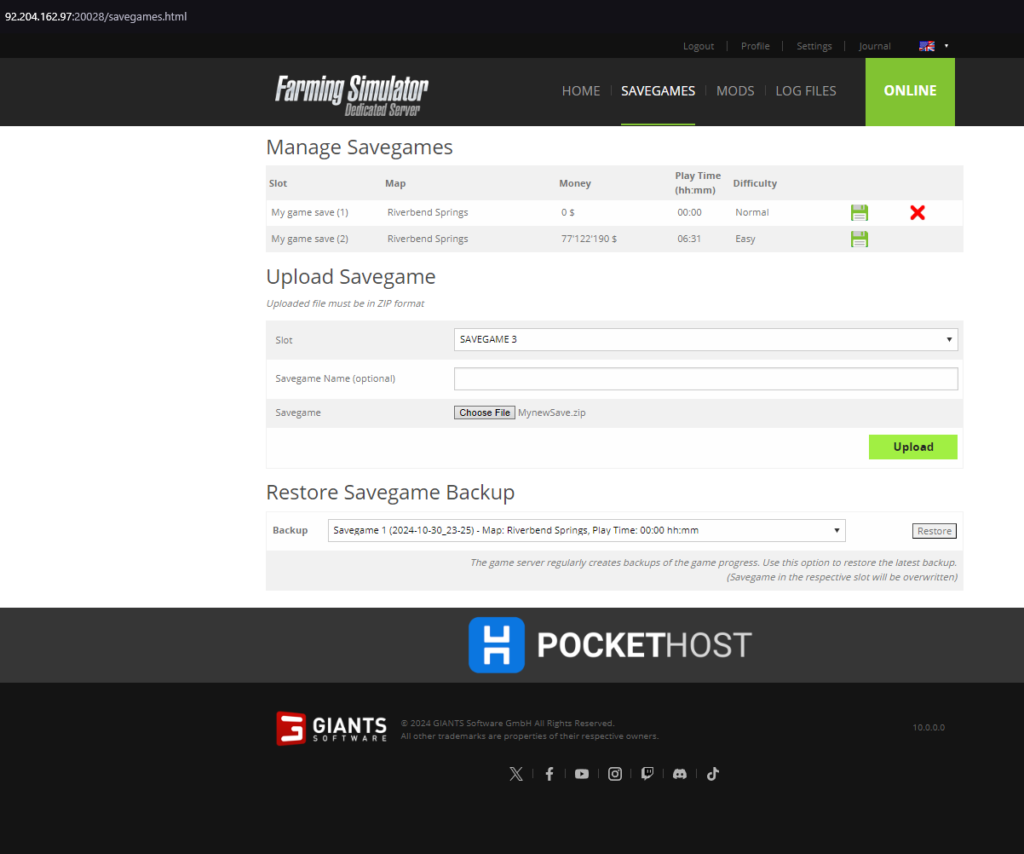Expand the SAVEGAME 3 slot dropdown
The image size is (1024, 854).
pyautogui.click(x=706, y=340)
